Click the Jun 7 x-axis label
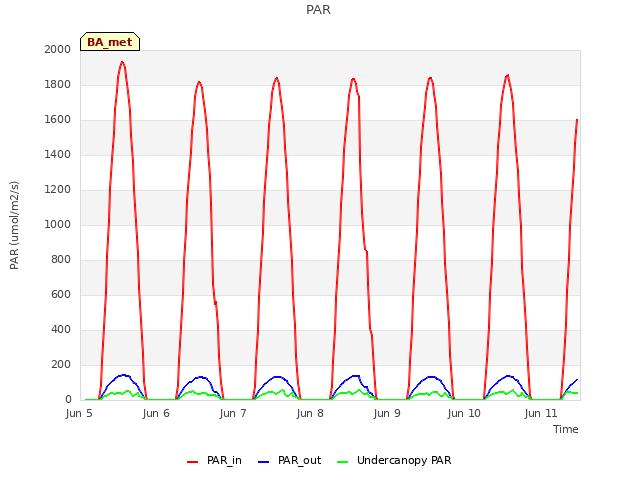640x480 pixels. coord(233,413)
